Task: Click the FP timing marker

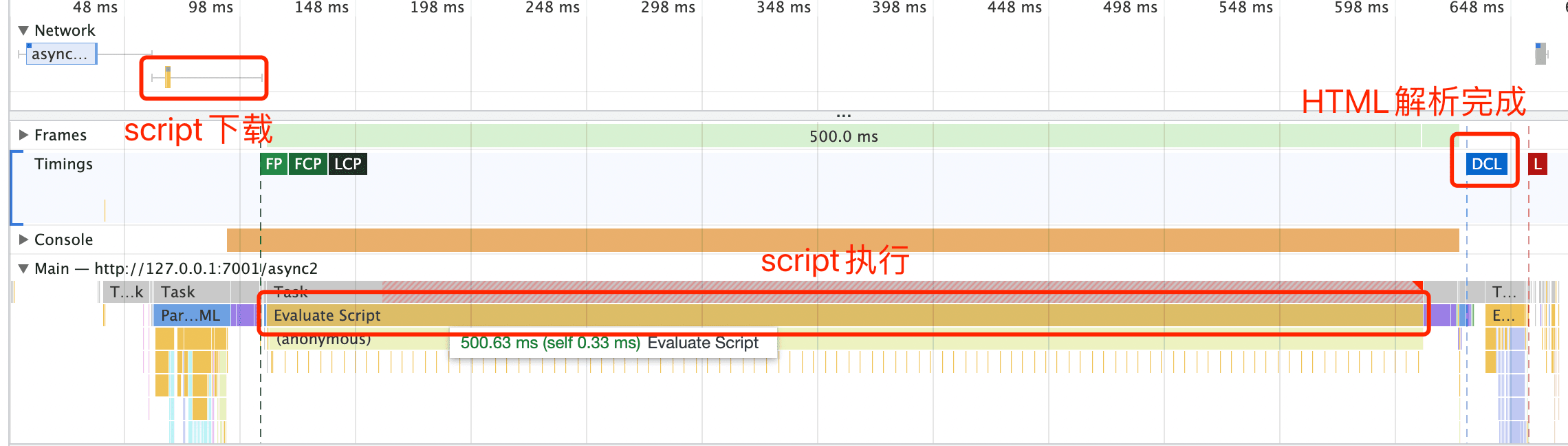Action: coord(274,164)
